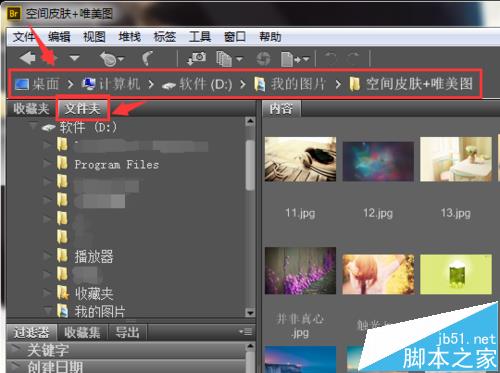Expand the chevron after 软件 (D:) in path bar
This screenshot has height=373, width=500.
coord(243,84)
